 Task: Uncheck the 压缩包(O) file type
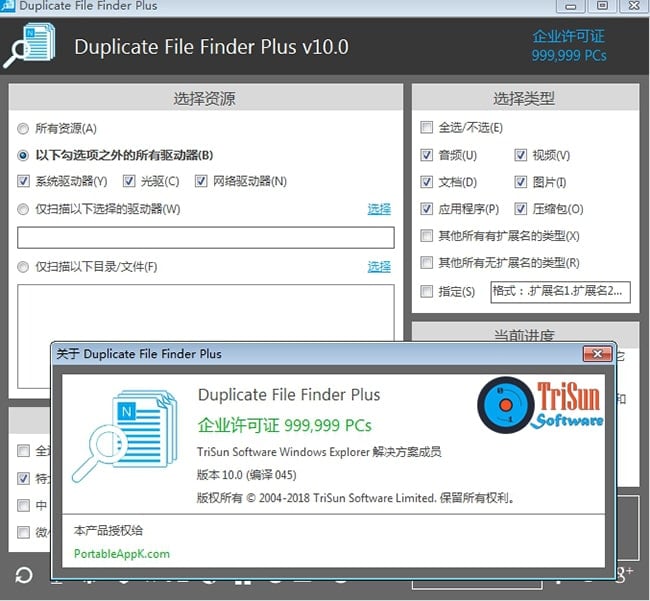(521, 209)
